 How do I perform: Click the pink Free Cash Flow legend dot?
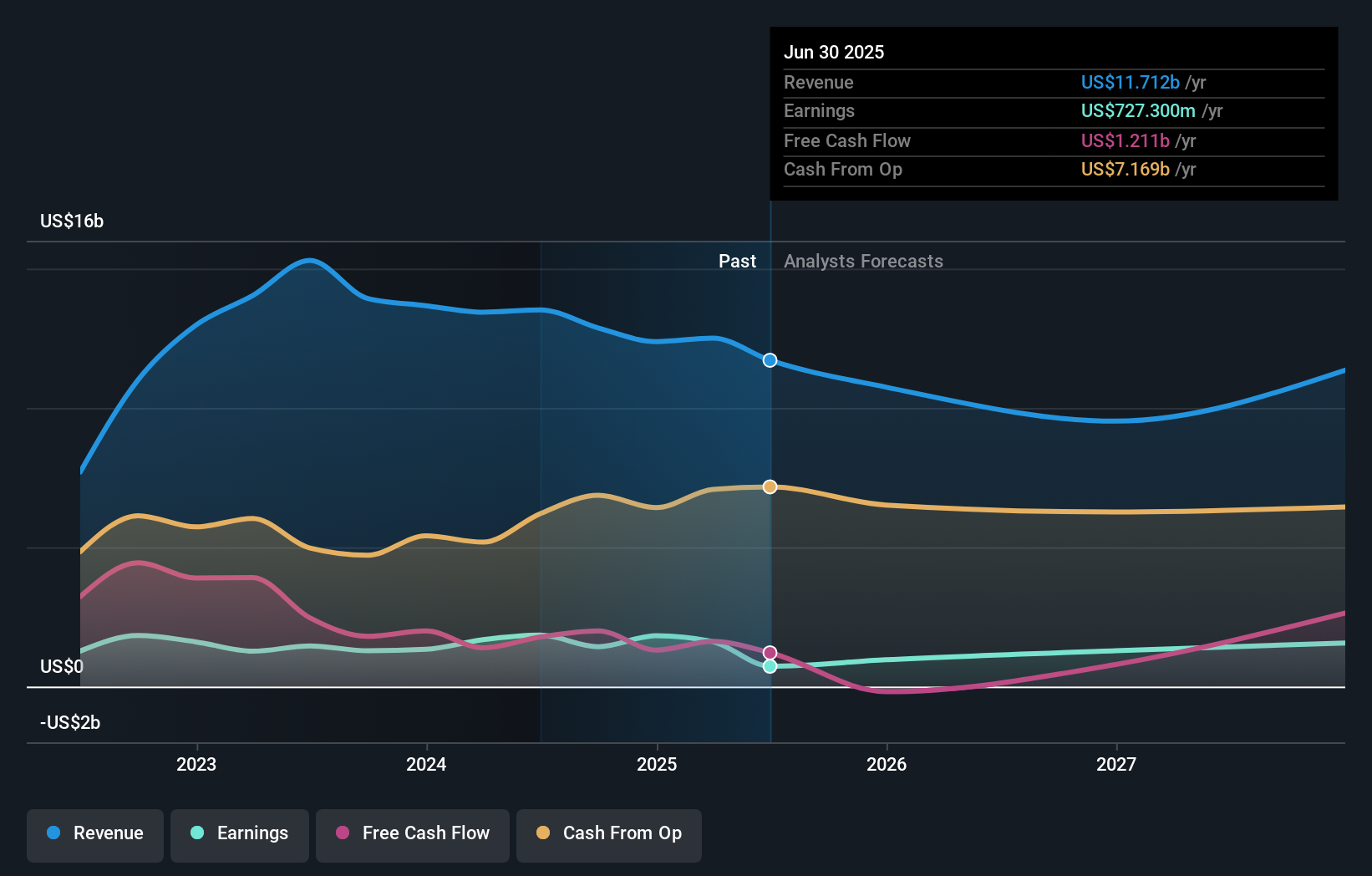coord(341,833)
